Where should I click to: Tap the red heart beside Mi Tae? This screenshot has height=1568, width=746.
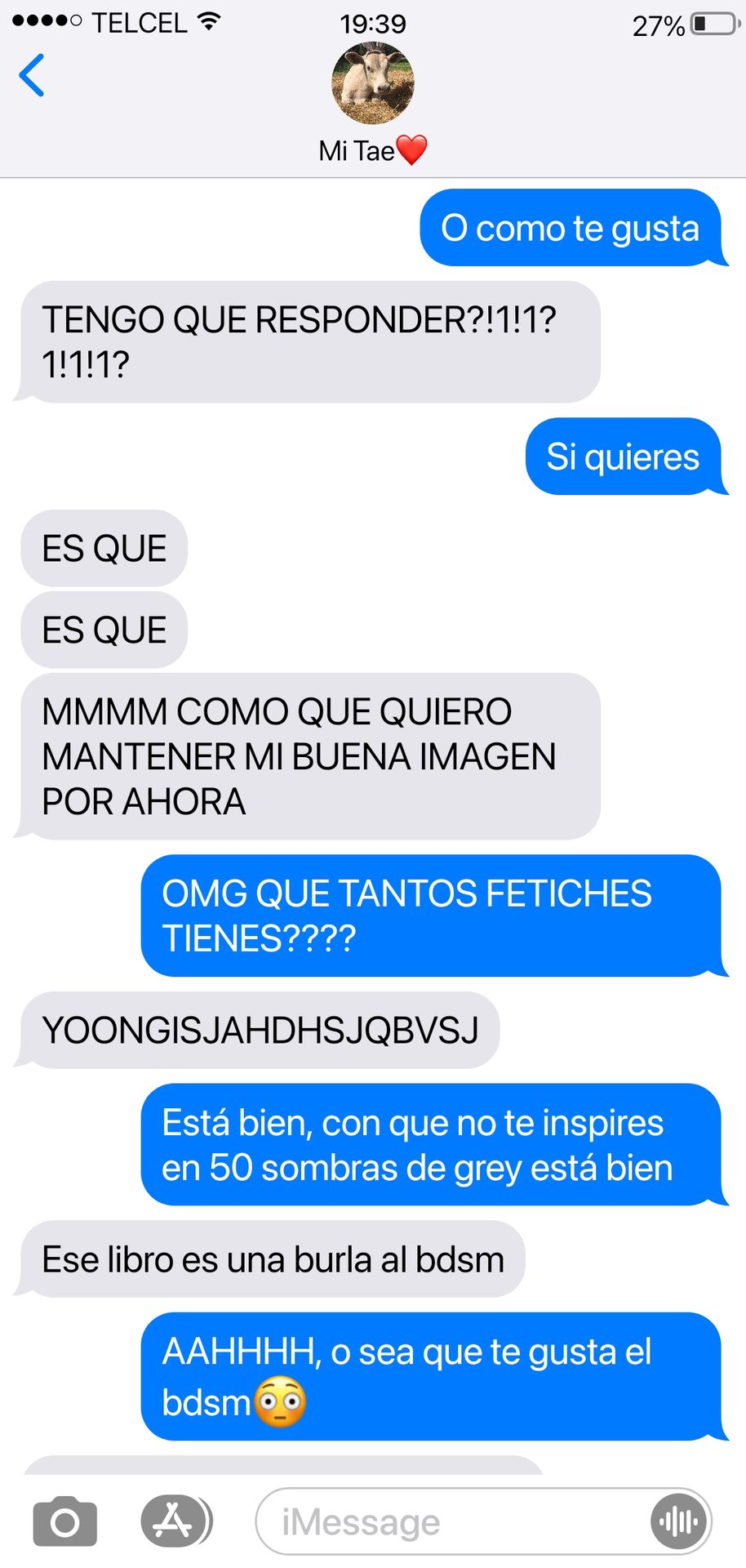click(x=411, y=150)
